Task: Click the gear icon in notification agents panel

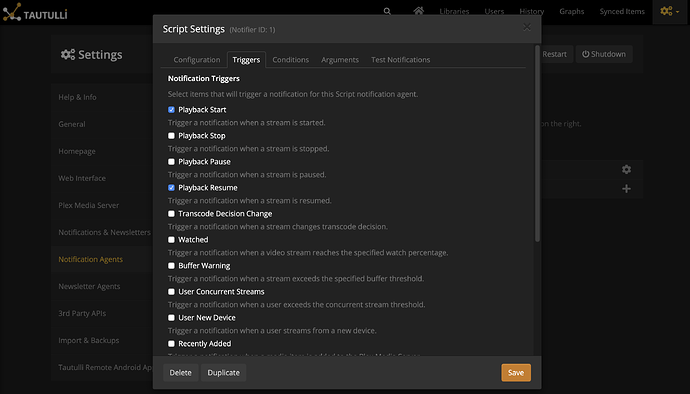Action: pos(626,169)
